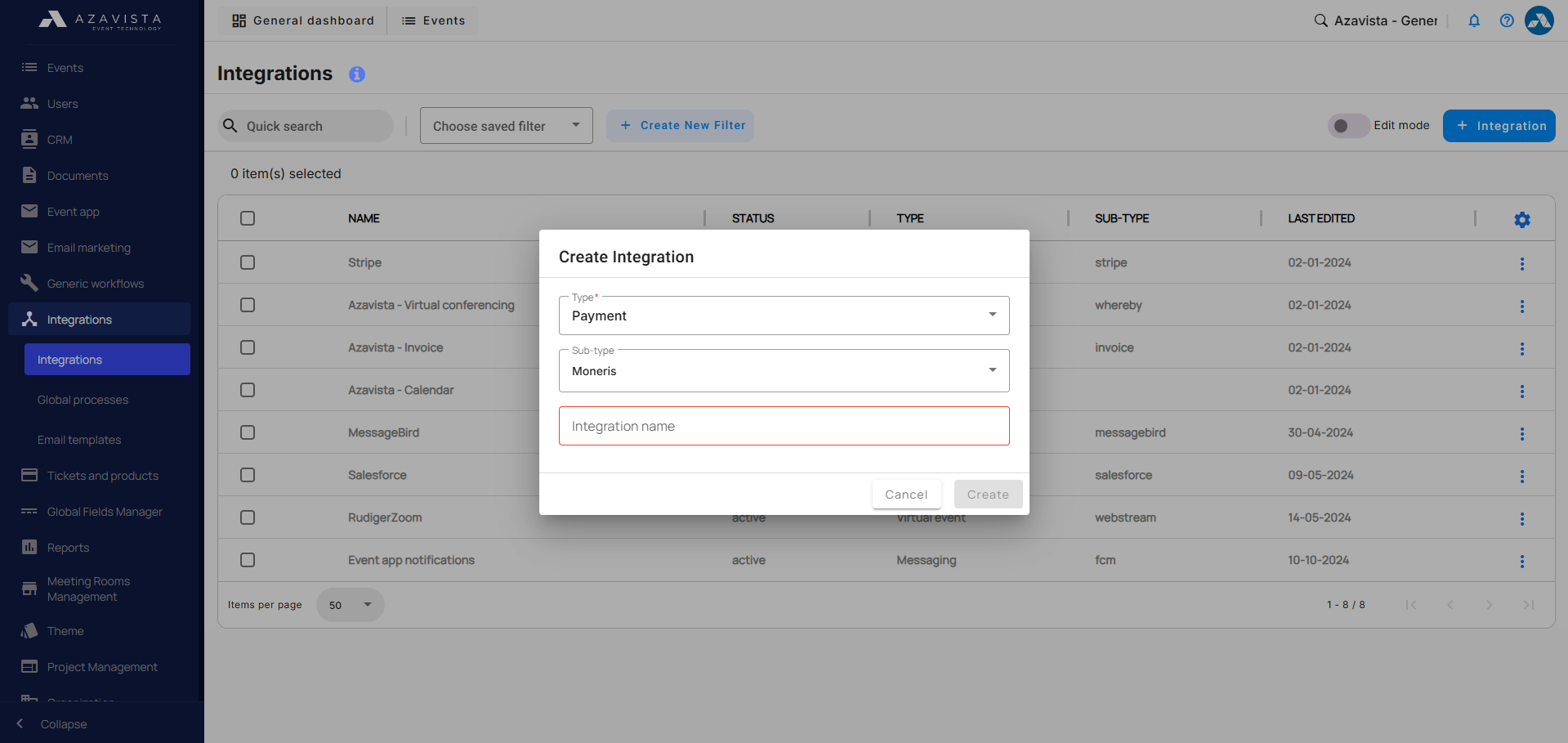This screenshot has height=743, width=1568.
Task: Sort by NAME column header
Action: pos(364,218)
